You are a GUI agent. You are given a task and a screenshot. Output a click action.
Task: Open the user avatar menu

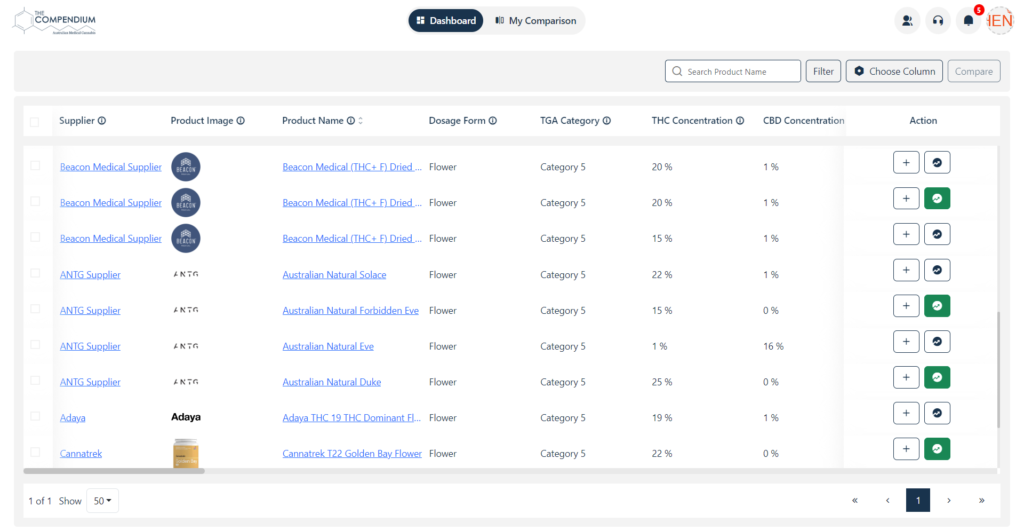[1000, 21]
